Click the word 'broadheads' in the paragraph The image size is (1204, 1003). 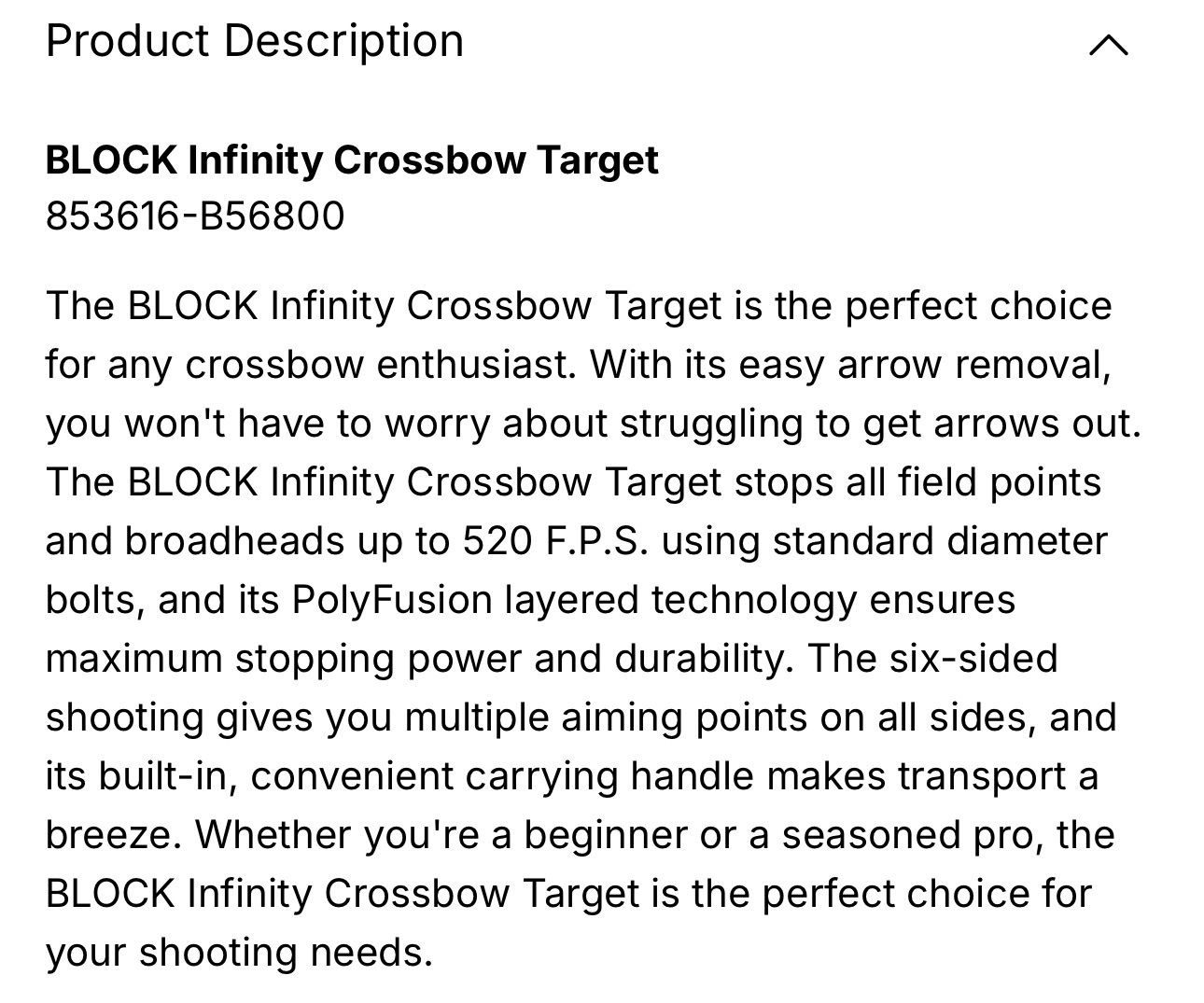pos(235,541)
